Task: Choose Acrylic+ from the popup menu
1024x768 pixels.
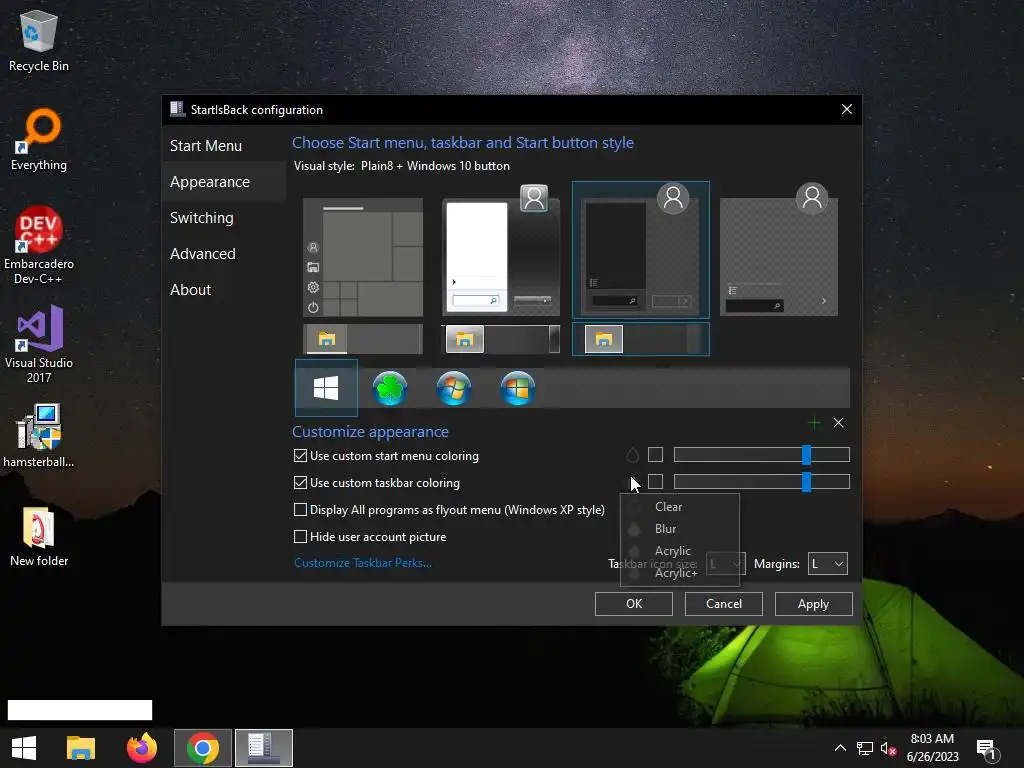Action: [x=680, y=573]
